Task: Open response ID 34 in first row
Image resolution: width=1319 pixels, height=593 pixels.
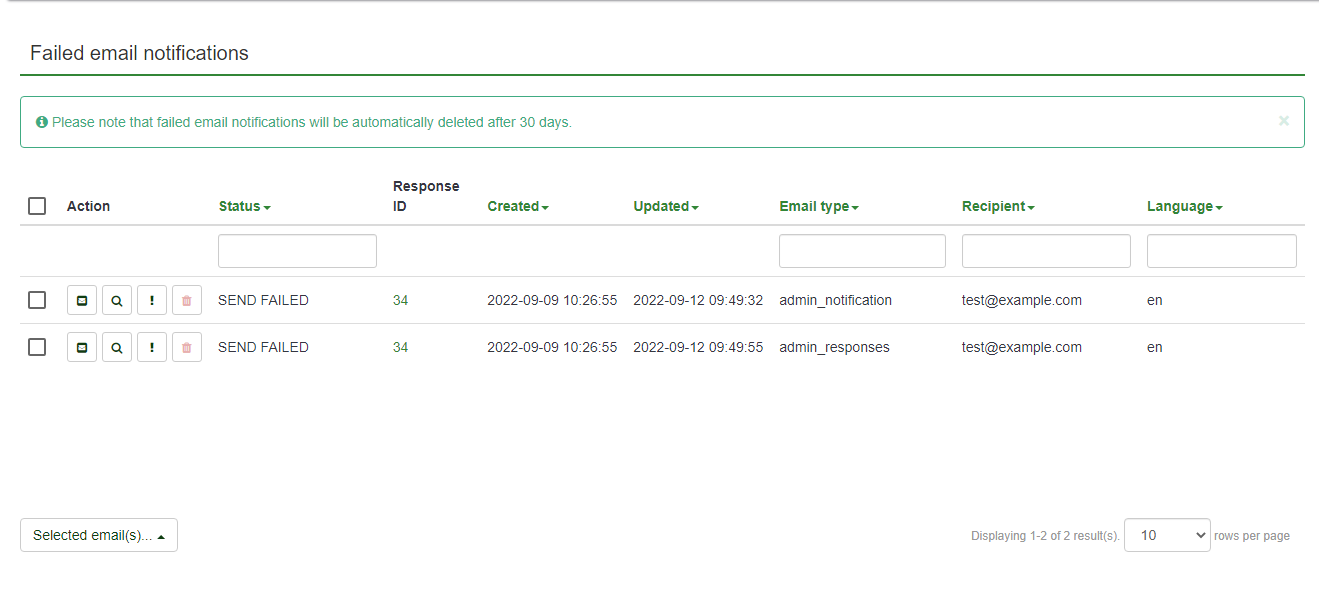Action: (x=400, y=300)
